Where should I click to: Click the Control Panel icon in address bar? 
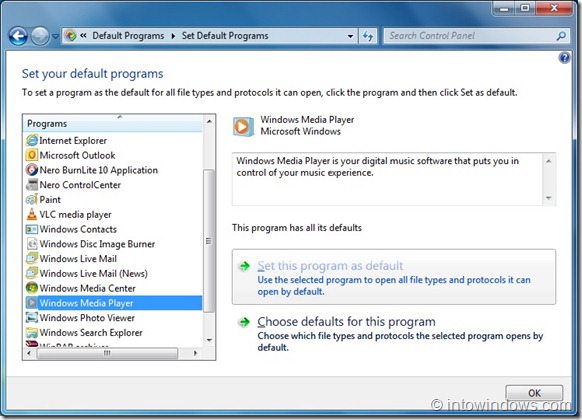pyautogui.click(x=70, y=36)
